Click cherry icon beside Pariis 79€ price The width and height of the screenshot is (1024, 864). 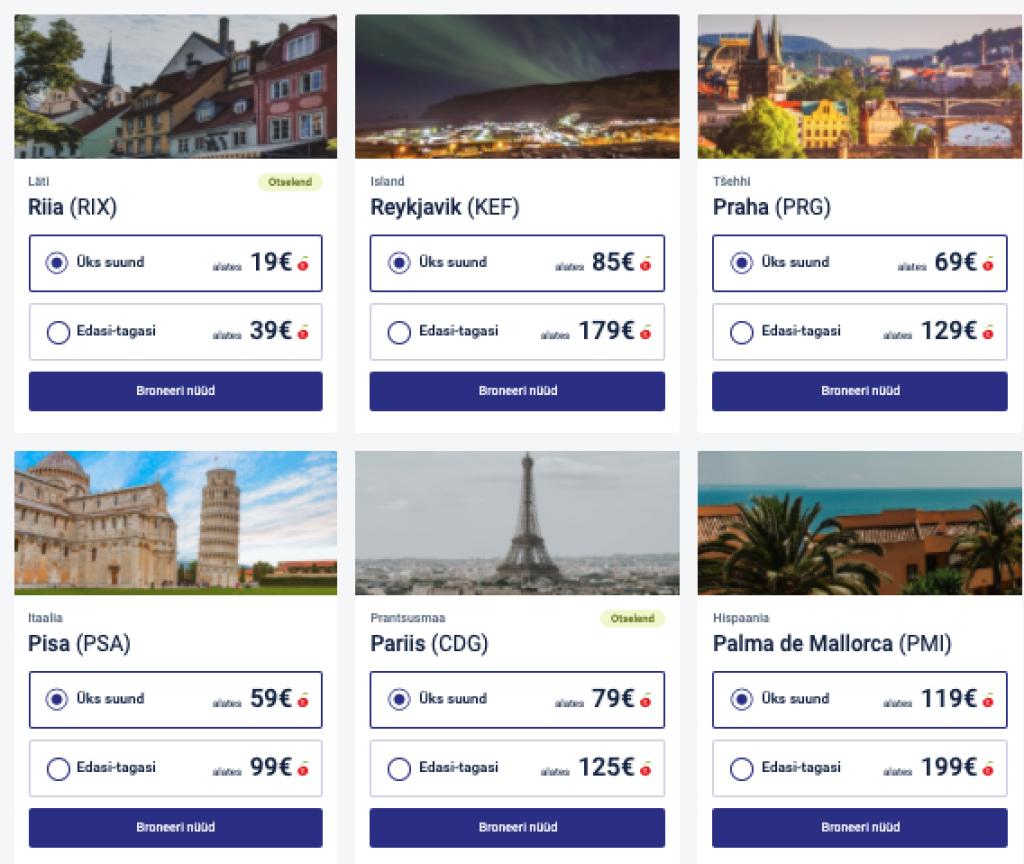tap(646, 700)
